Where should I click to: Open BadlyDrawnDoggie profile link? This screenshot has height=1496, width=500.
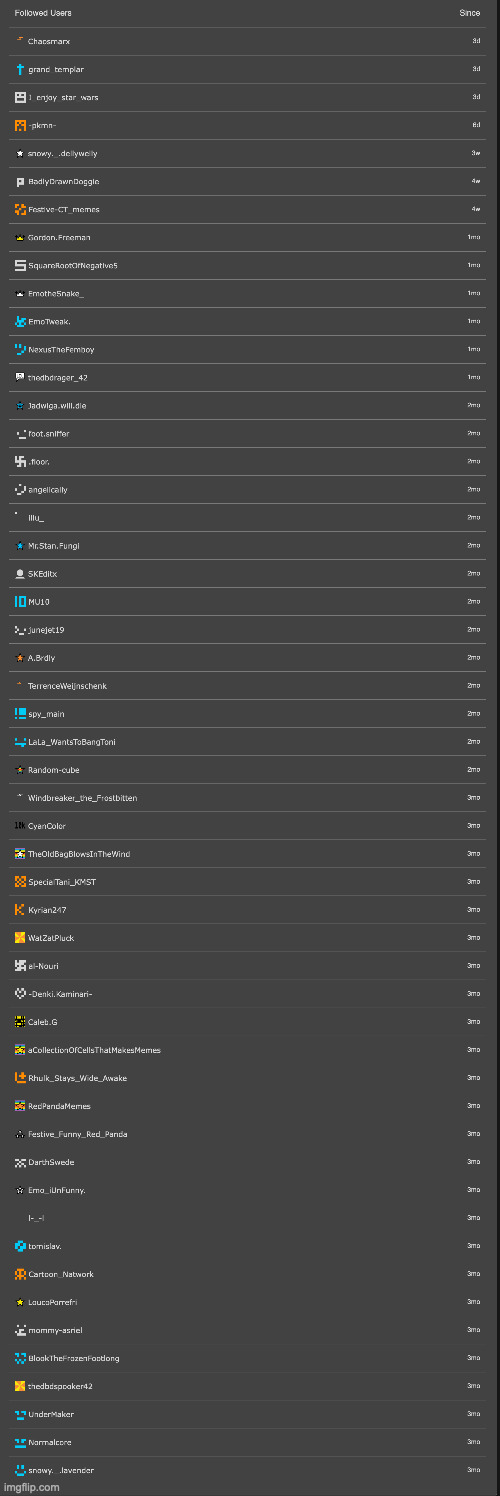(x=64, y=181)
